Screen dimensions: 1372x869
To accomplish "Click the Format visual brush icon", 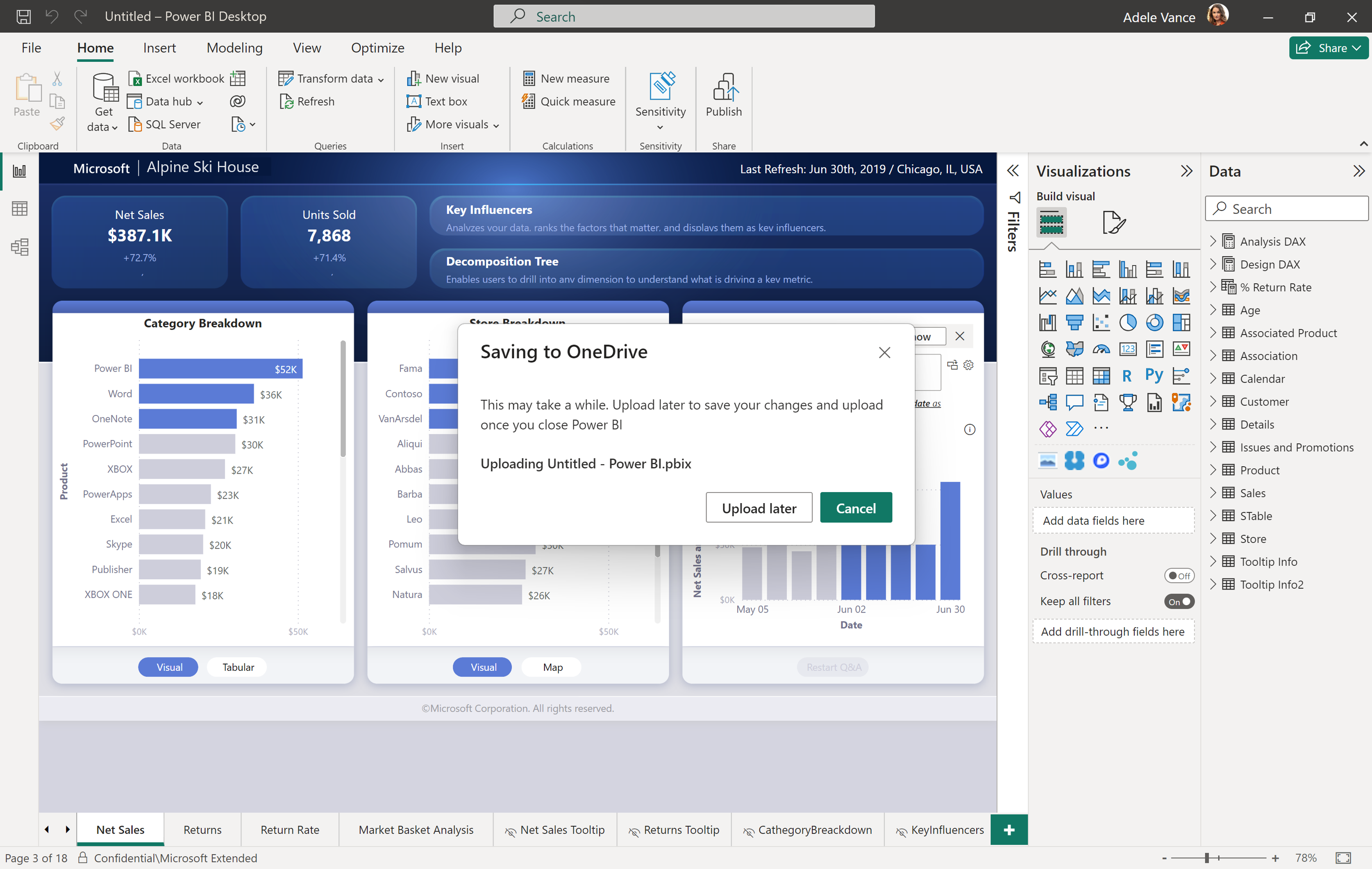I will coord(1113,222).
